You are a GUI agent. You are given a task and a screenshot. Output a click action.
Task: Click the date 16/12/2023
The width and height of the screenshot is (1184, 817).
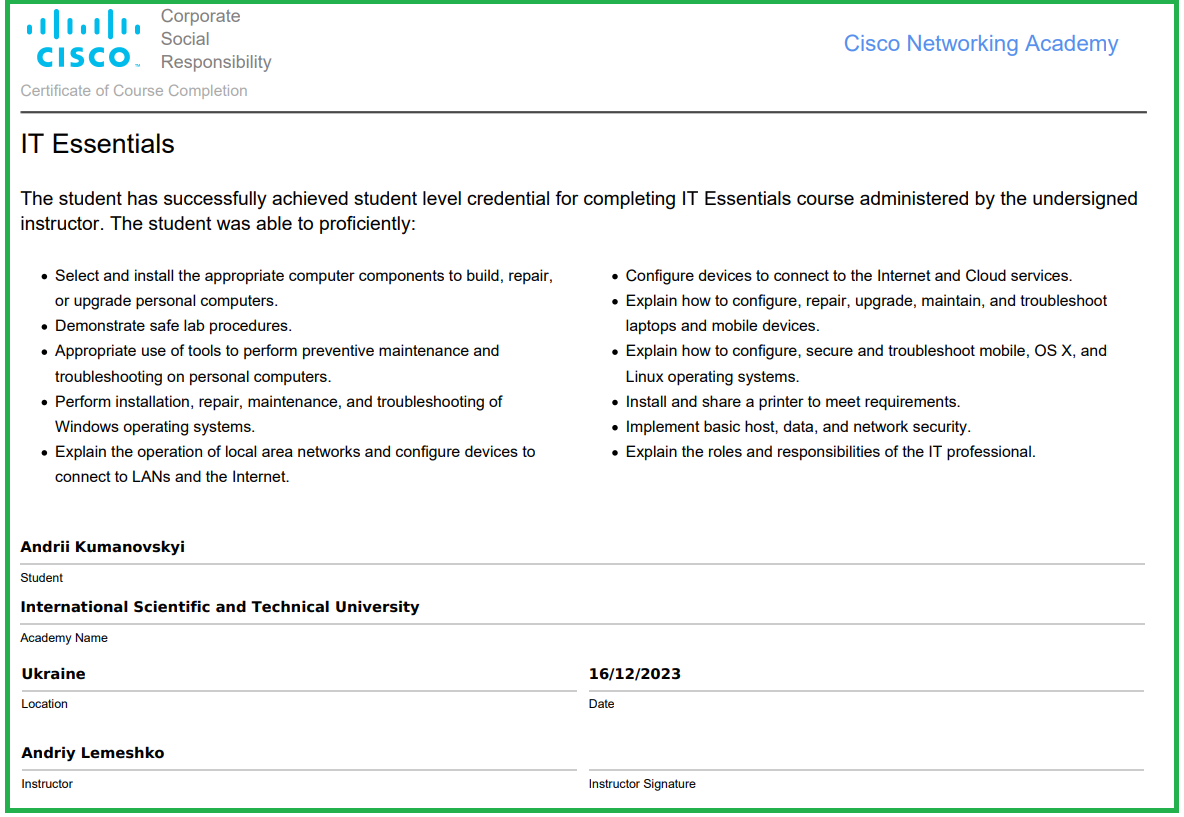[x=634, y=674]
